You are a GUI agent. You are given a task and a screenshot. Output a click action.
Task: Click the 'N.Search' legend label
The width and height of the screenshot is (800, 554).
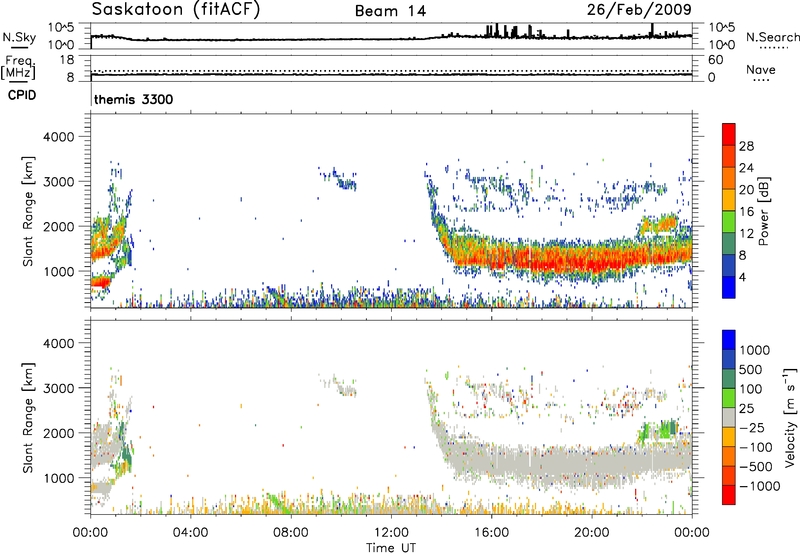[x=773, y=37]
